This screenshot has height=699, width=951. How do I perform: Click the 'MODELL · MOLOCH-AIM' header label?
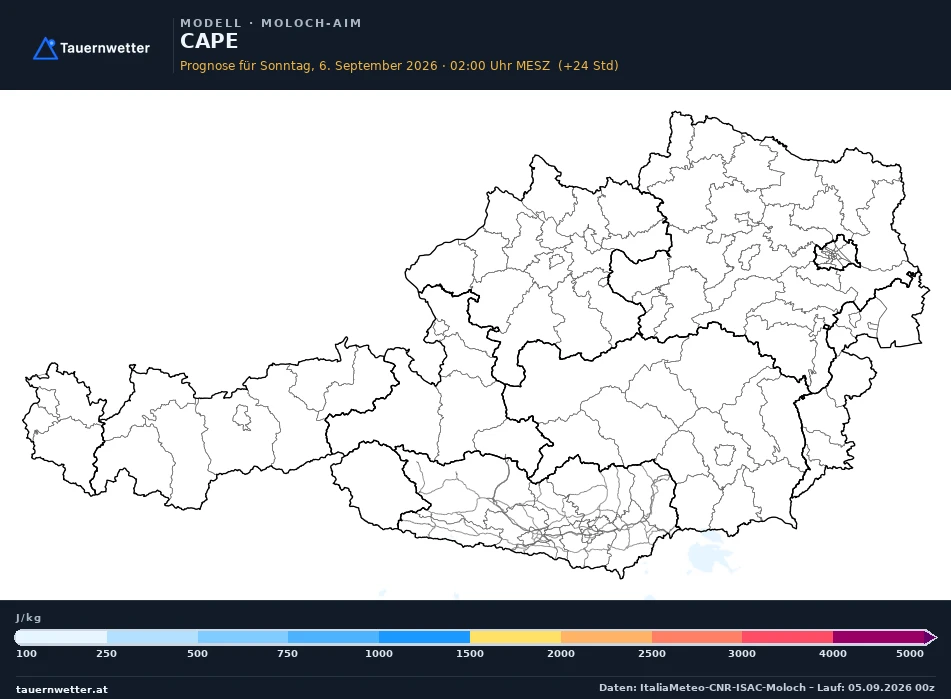271,23
